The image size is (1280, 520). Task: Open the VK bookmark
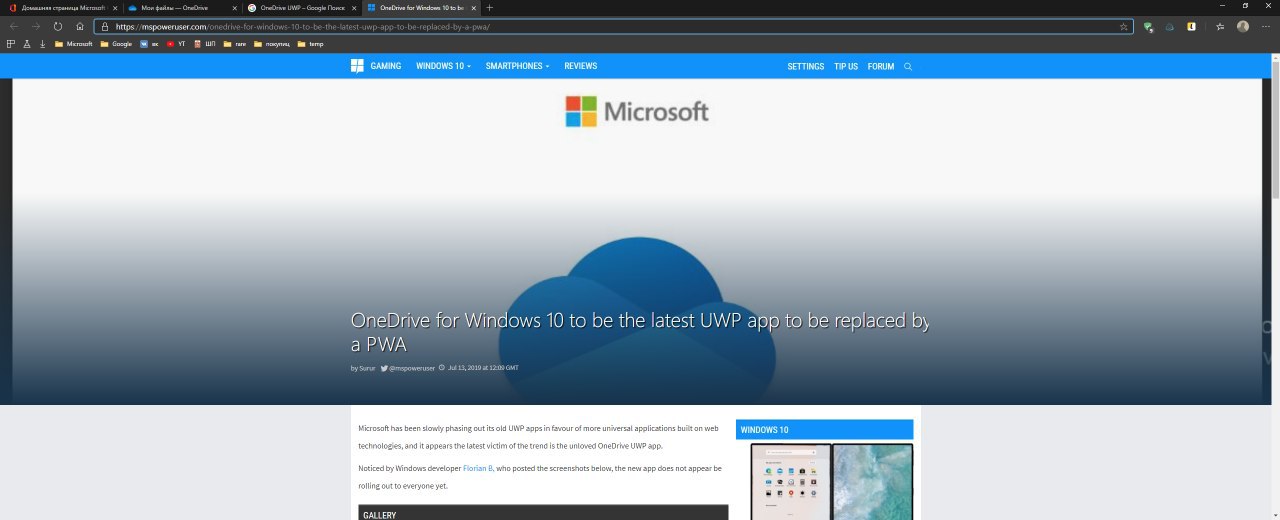[150, 44]
